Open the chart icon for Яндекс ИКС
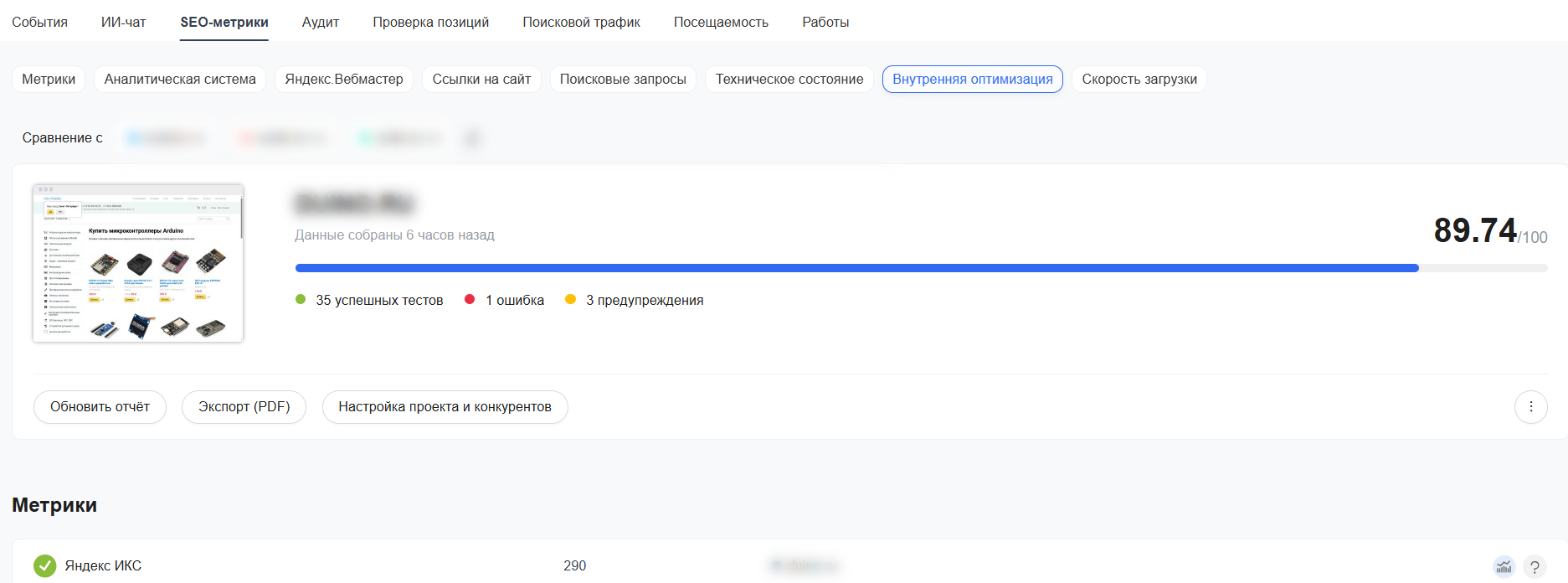This screenshot has width=1568, height=583. point(1504,566)
